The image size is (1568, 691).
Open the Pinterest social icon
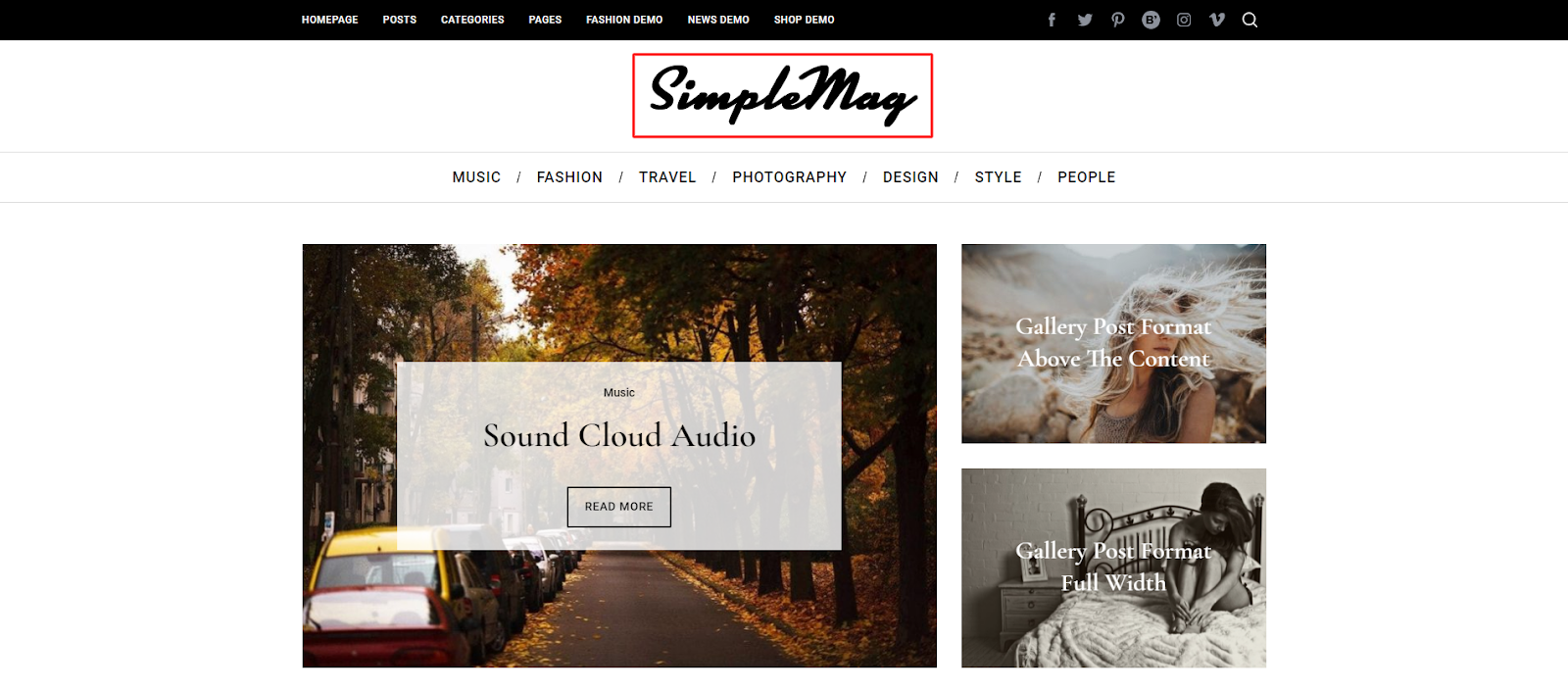tap(1118, 20)
